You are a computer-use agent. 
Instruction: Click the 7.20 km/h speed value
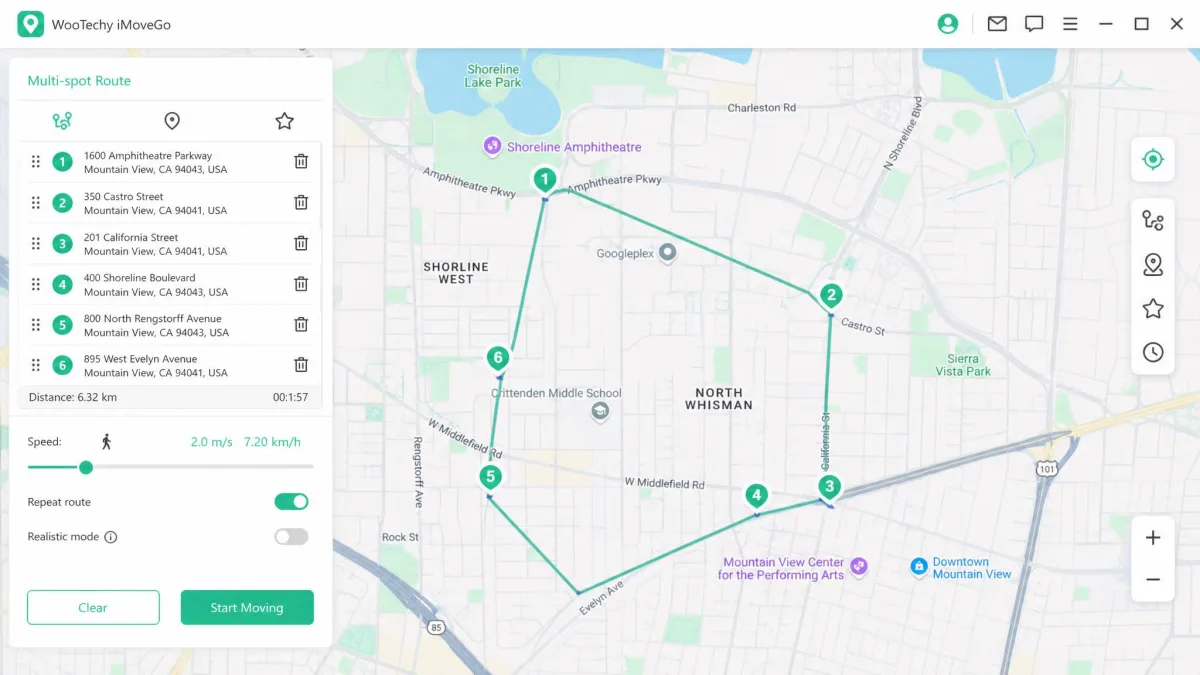click(272, 441)
